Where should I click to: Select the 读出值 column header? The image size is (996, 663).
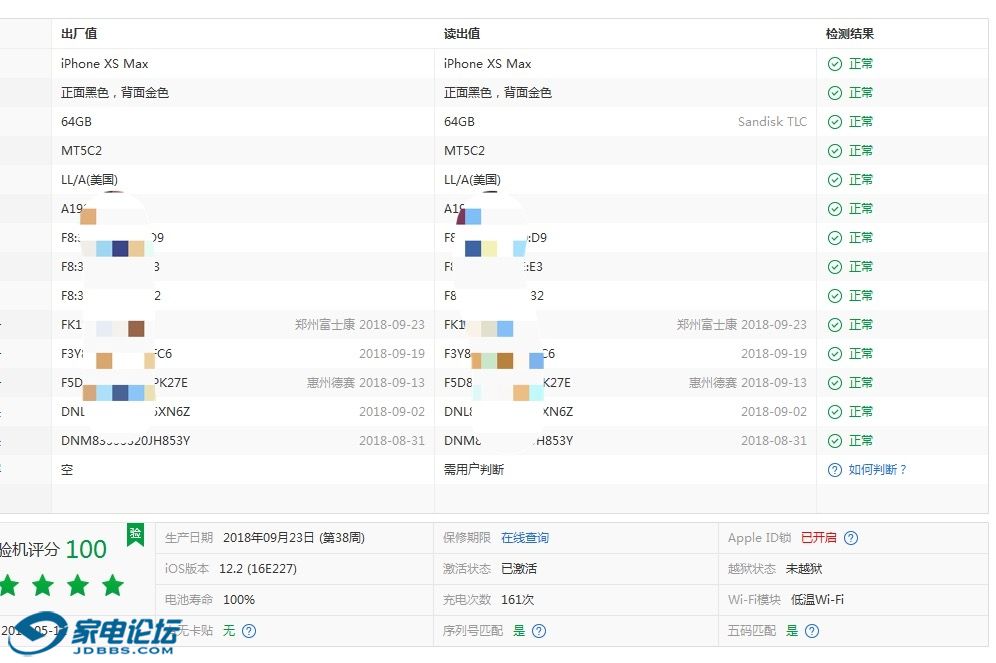pos(462,34)
